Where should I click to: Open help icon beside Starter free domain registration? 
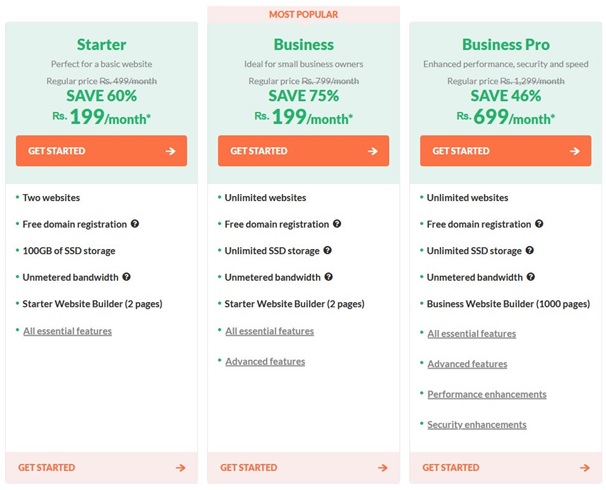click(x=134, y=224)
